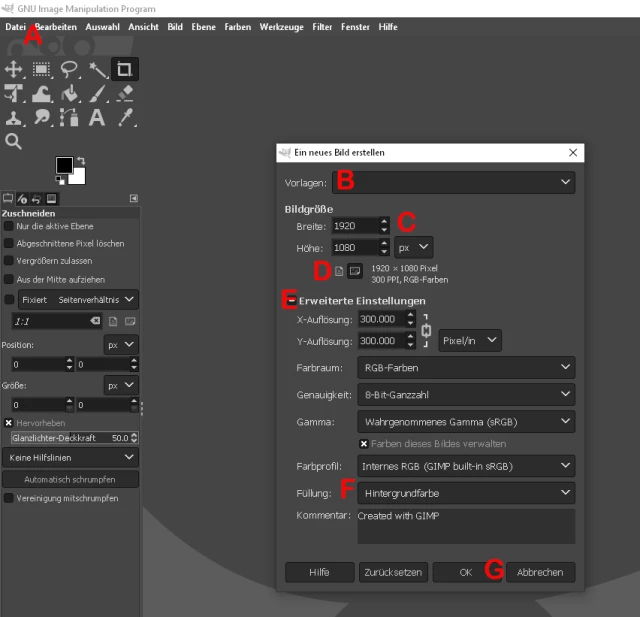Pick the Color Picker eyedropper tool
640x617 pixels.
(125, 118)
